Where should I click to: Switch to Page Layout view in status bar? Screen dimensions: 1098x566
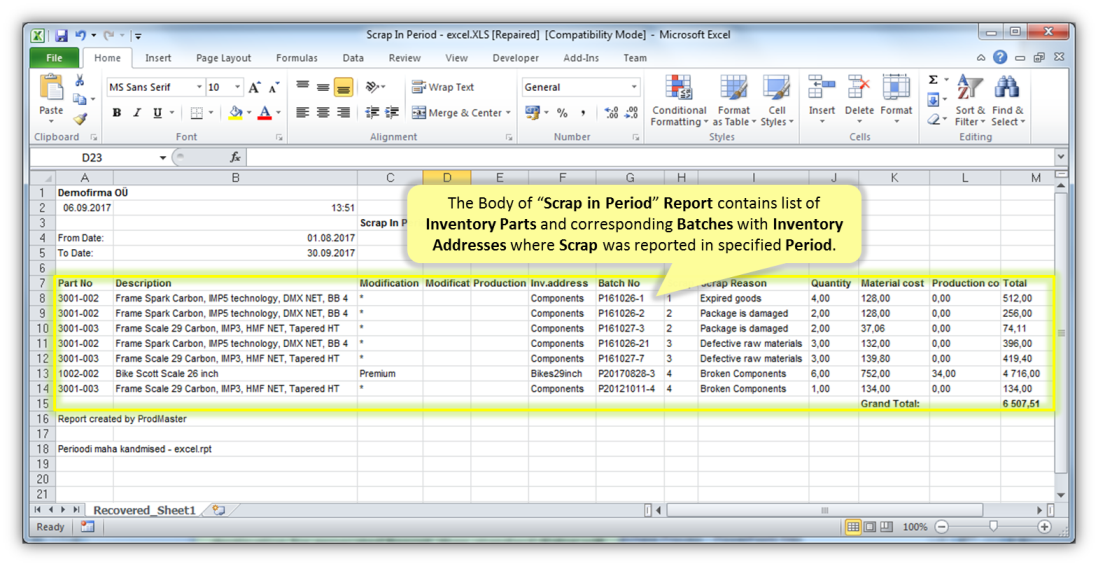click(x=870, y=527)
